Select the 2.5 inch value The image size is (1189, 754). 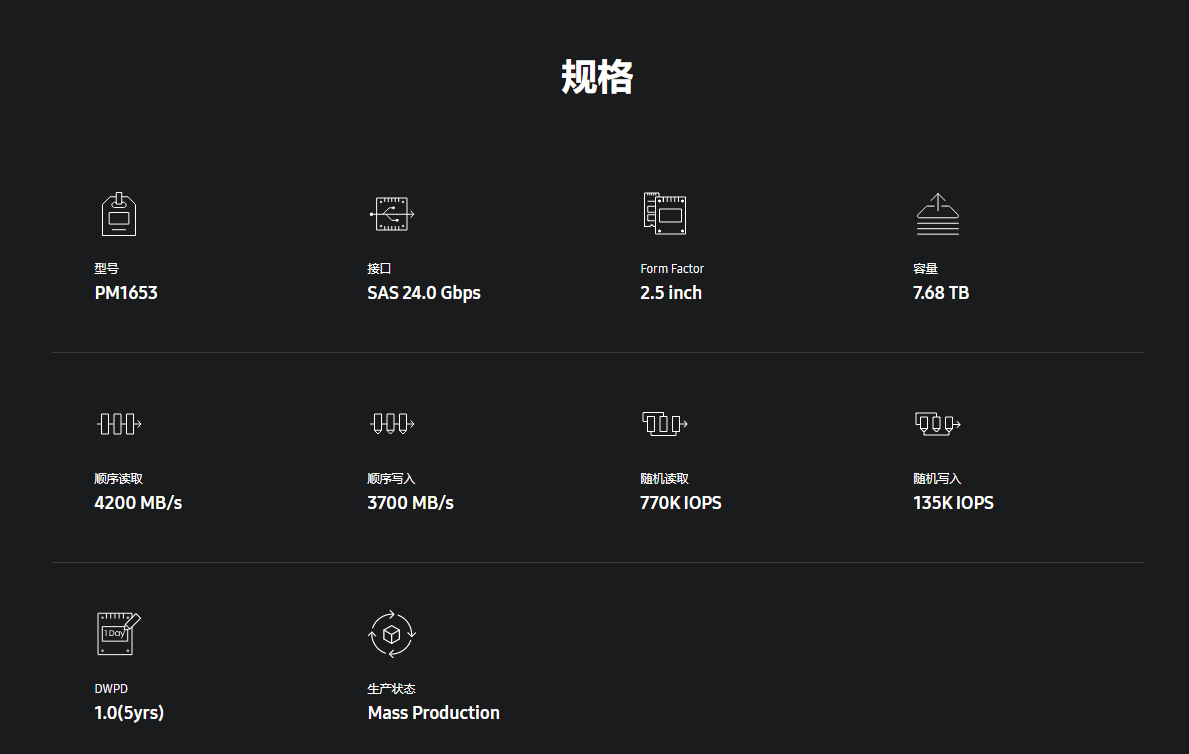(671, 293)
